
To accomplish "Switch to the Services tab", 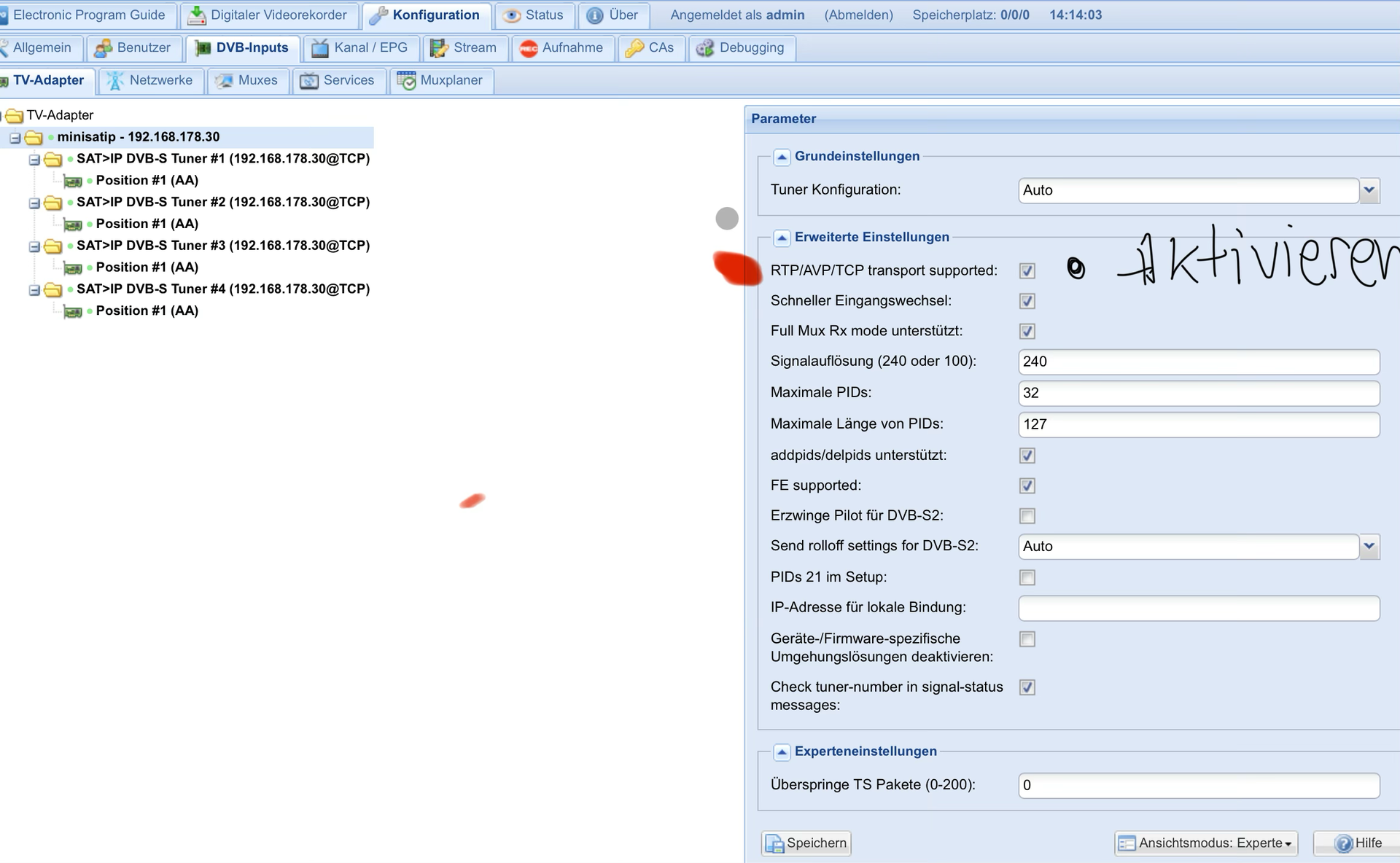I will 338,81.
